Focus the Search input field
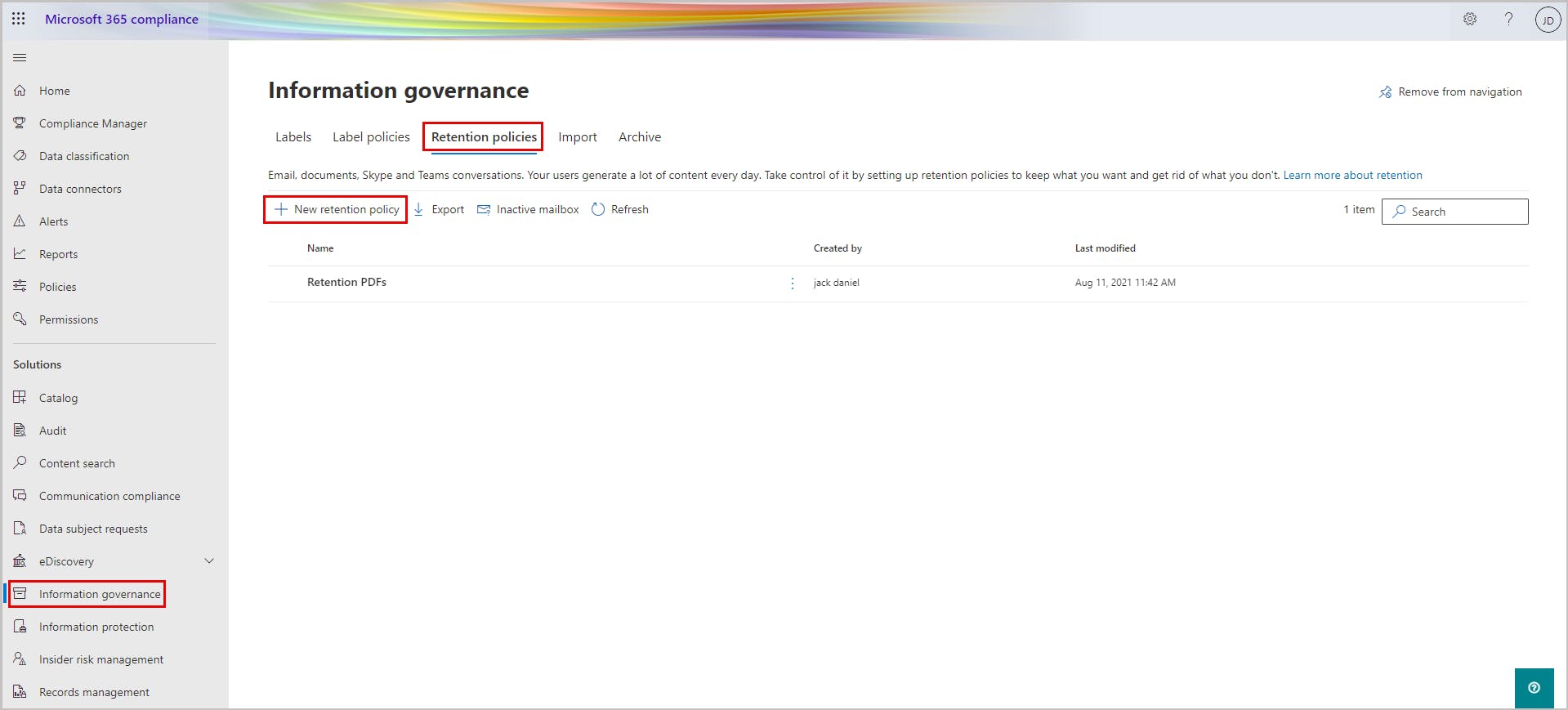The width and height of the screenshot is (1568, 710). coord(1454,212)
